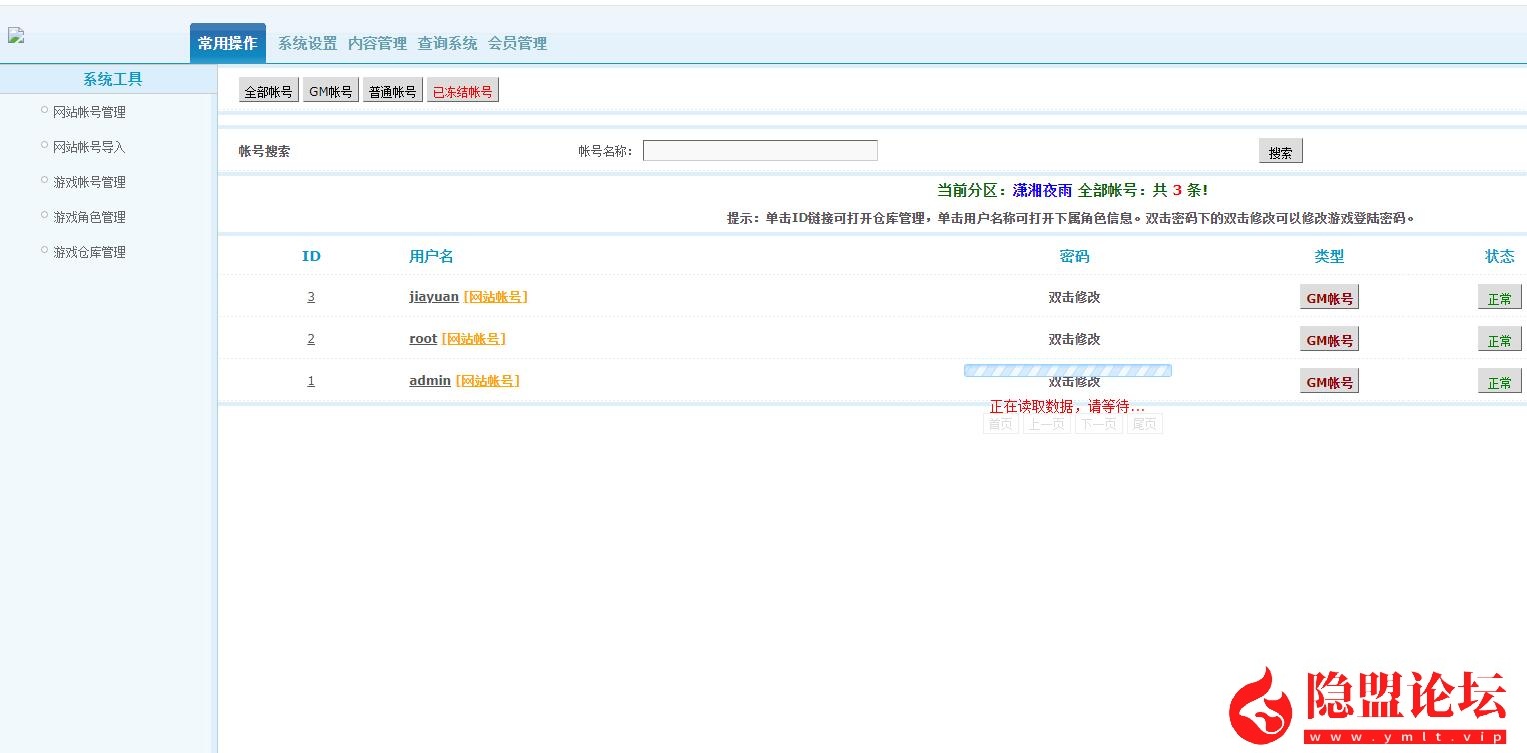
Task: Toggle 正常 status for admin
Action: click(1500, 382)
